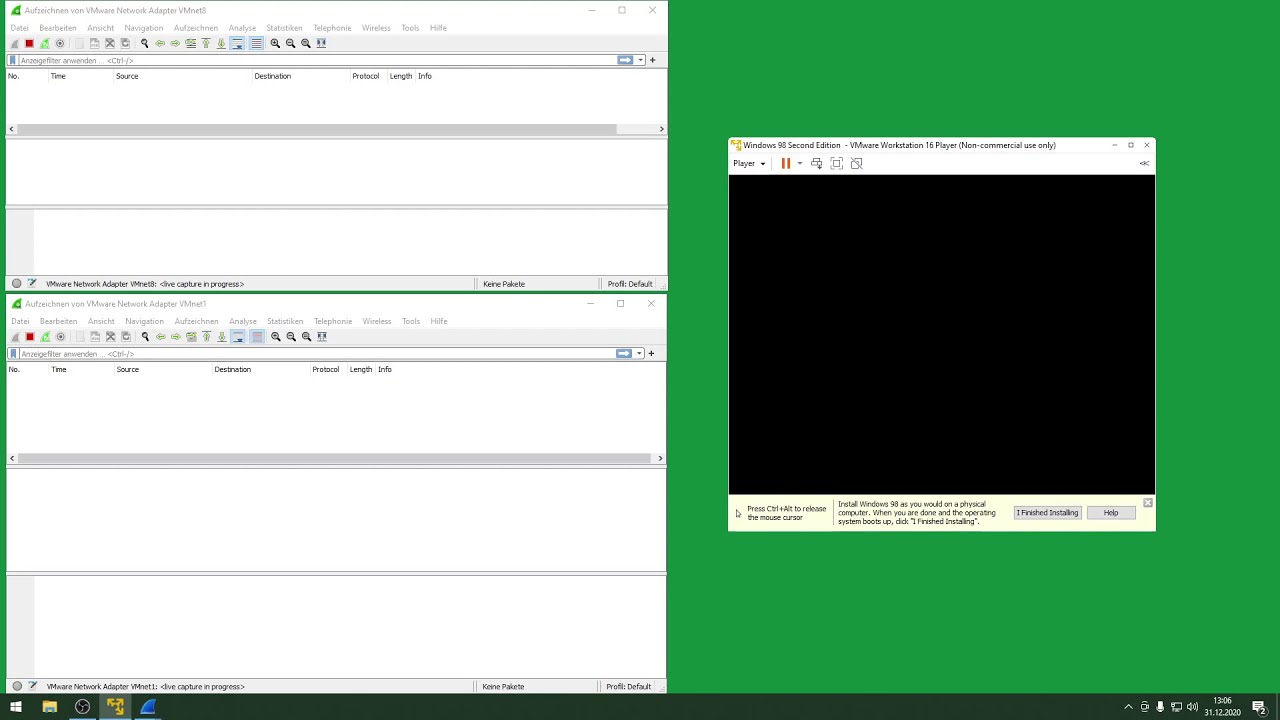Zoom out packet text in VMnet8 window
Screen dimensions: 1280x720
[x=290, y=43]
